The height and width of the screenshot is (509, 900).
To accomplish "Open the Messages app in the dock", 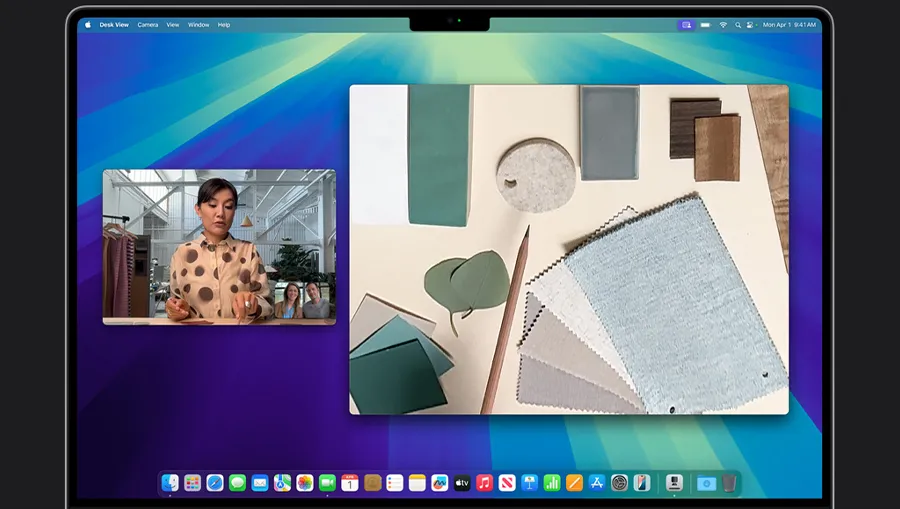I will pos(237,483).
